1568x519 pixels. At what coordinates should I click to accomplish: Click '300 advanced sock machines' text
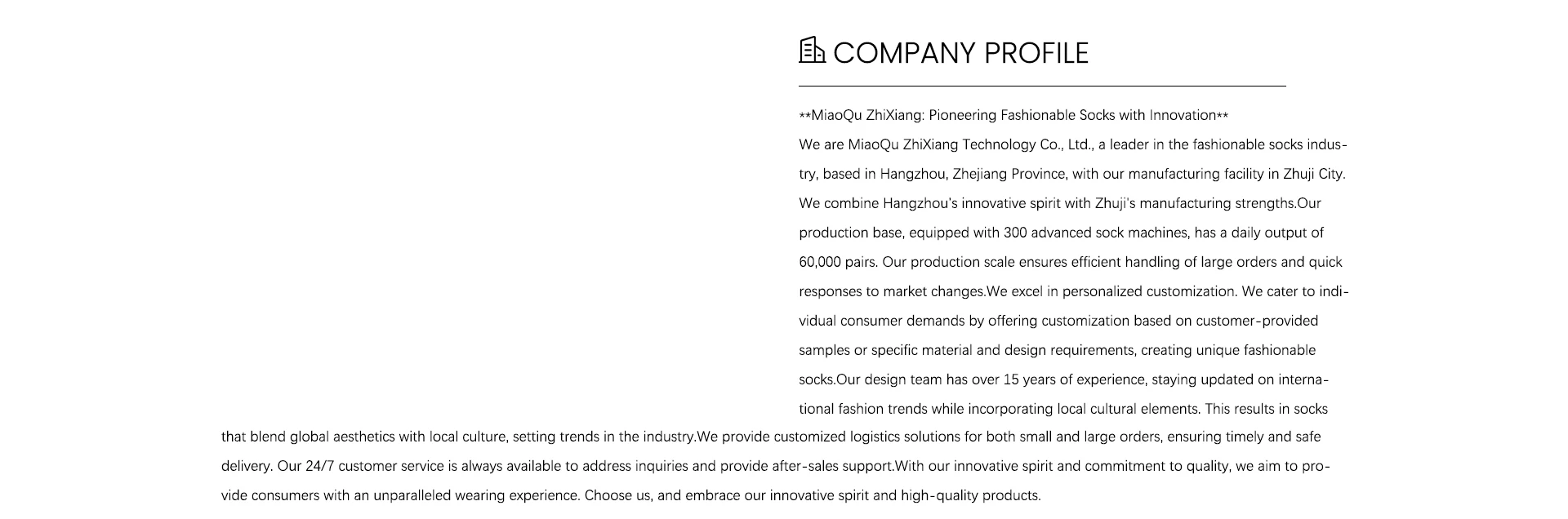[x=1097, y=233]
